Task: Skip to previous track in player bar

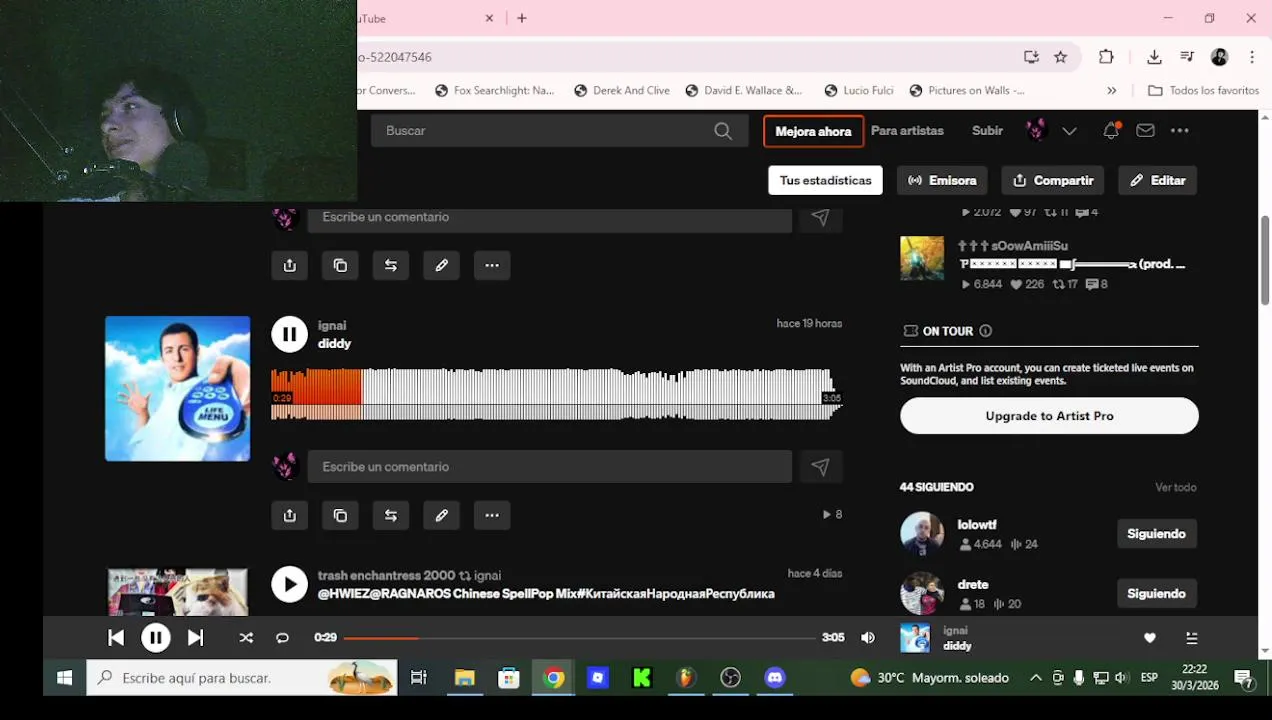Action: 116,638
